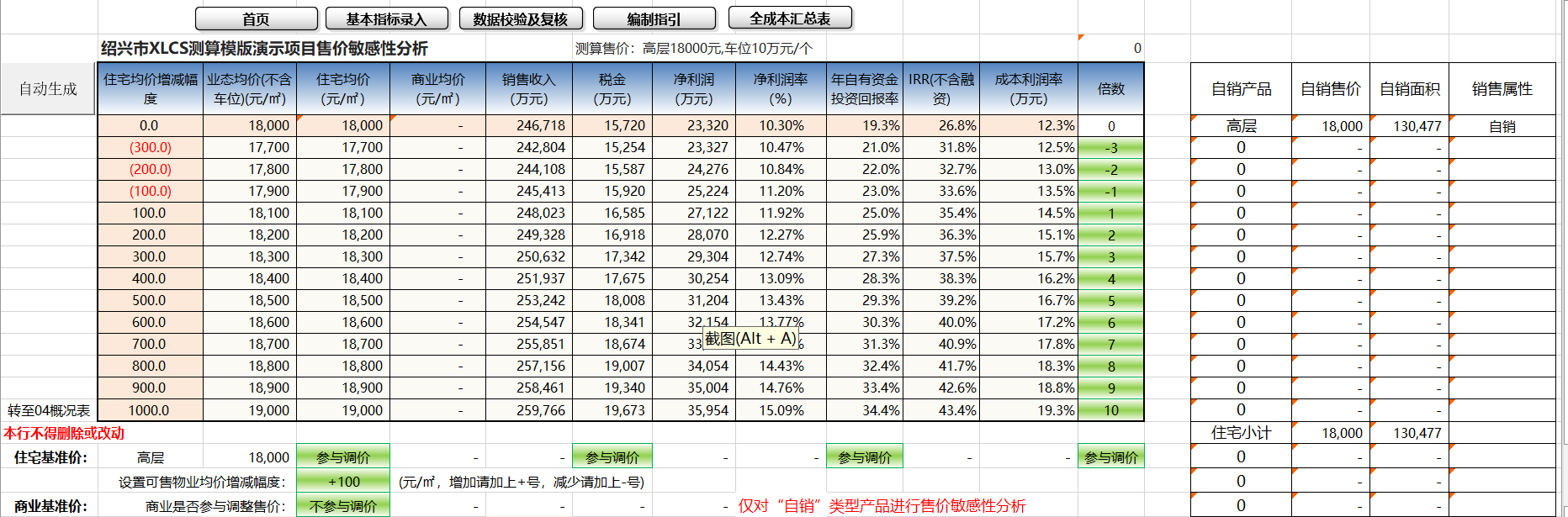Toggle 参与调价 beside the 高层 18,000 base price
This screenshot has width=1568, height=517.
point(342,457)
